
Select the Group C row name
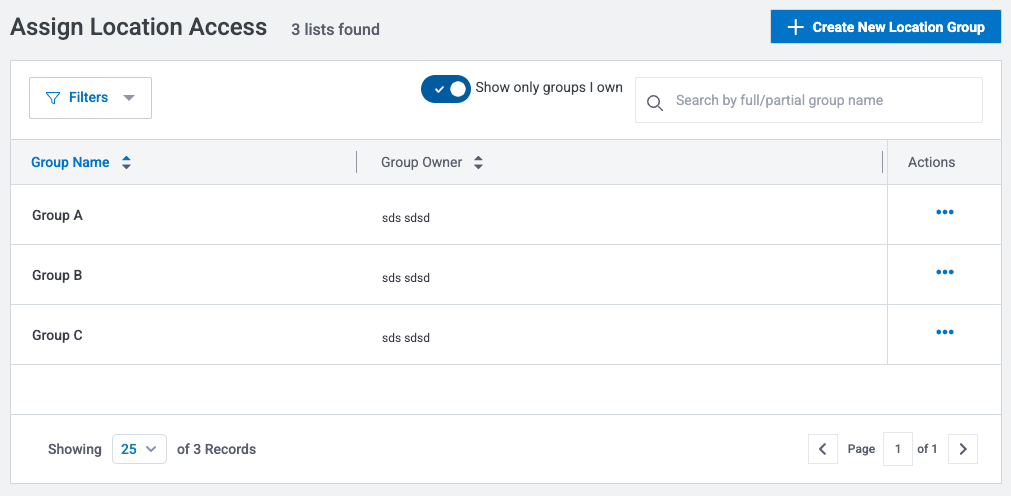(57, 335)
